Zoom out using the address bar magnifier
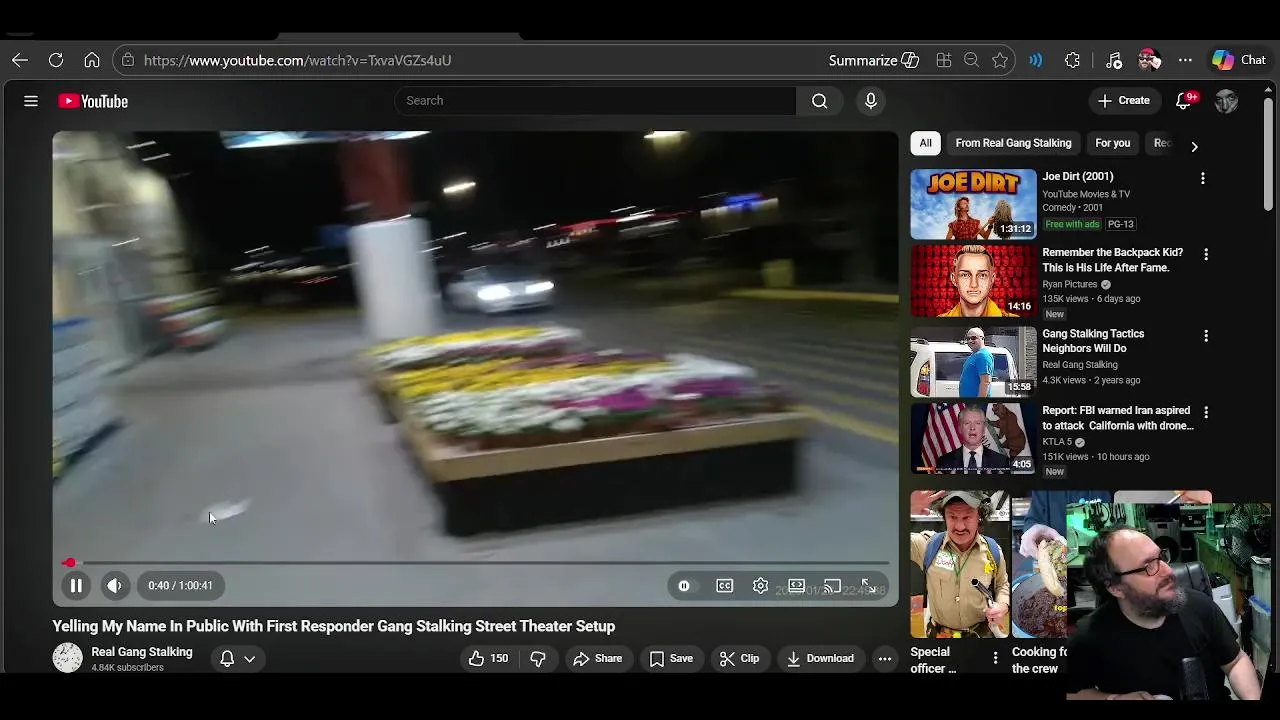The width and height of the screenshot is (1280, 720). pyautogui.click(x=971, y=60)
